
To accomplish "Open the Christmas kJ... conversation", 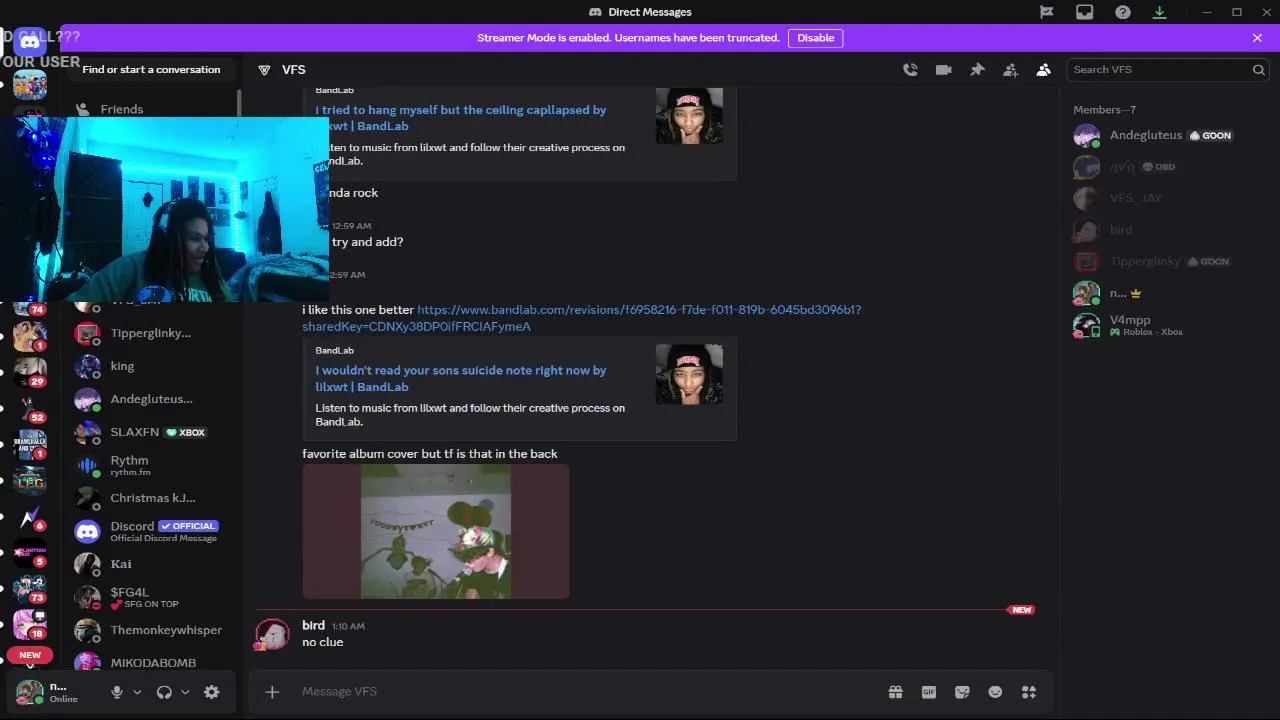I will (x=152, y=498).
